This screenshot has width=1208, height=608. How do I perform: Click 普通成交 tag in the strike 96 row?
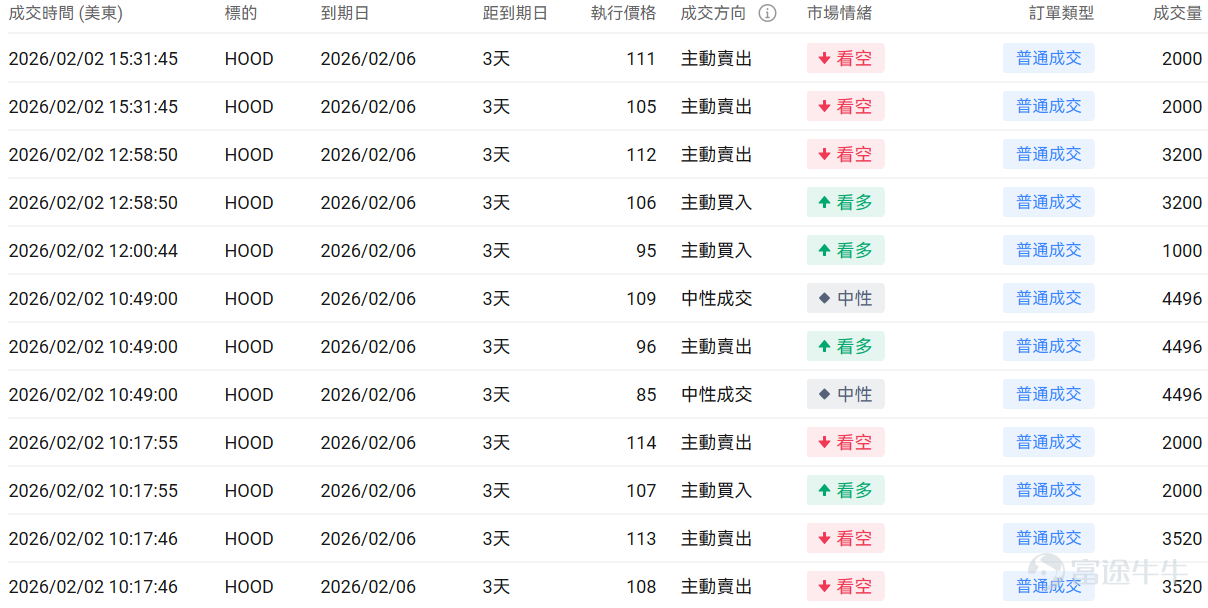pos(1049,346)
